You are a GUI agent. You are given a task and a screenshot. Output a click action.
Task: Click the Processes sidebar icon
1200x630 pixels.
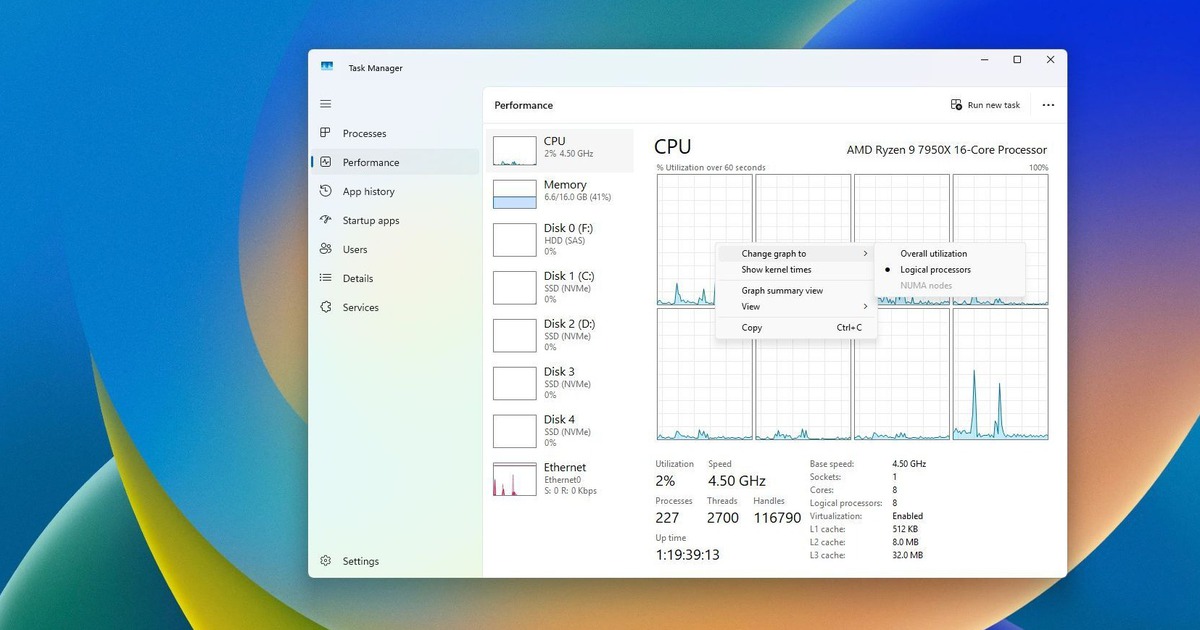click(325, 133)
